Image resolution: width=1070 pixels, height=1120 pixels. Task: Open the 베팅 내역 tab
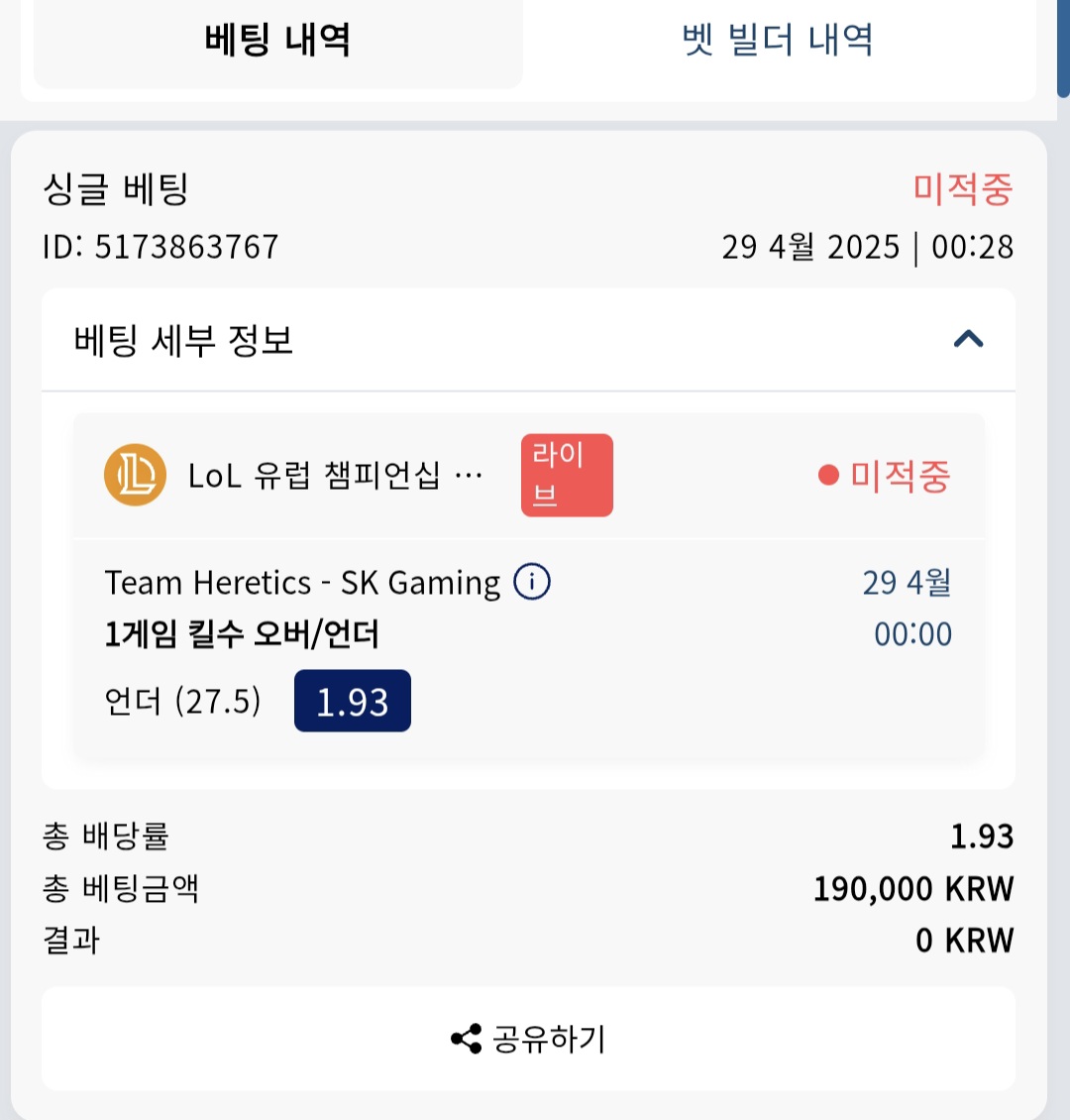coord(278,40)
